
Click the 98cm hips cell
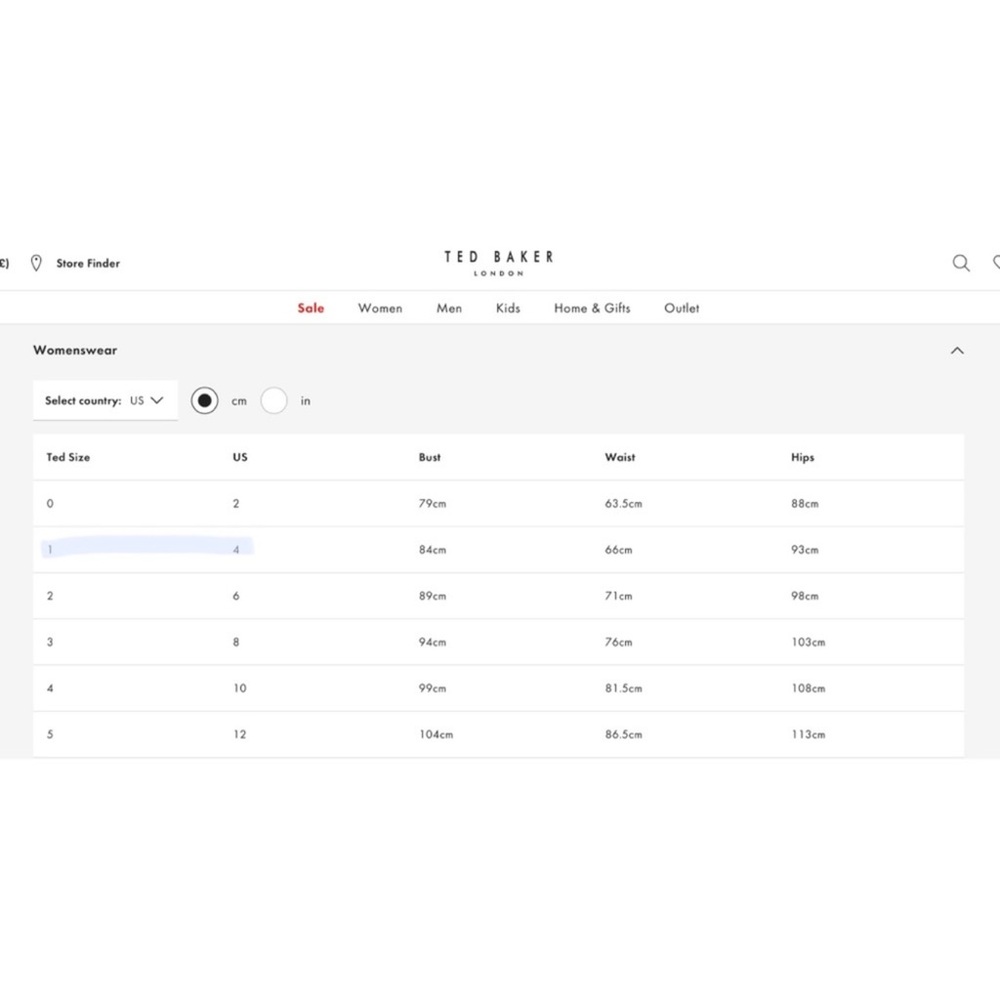click(x=805, y=596)
